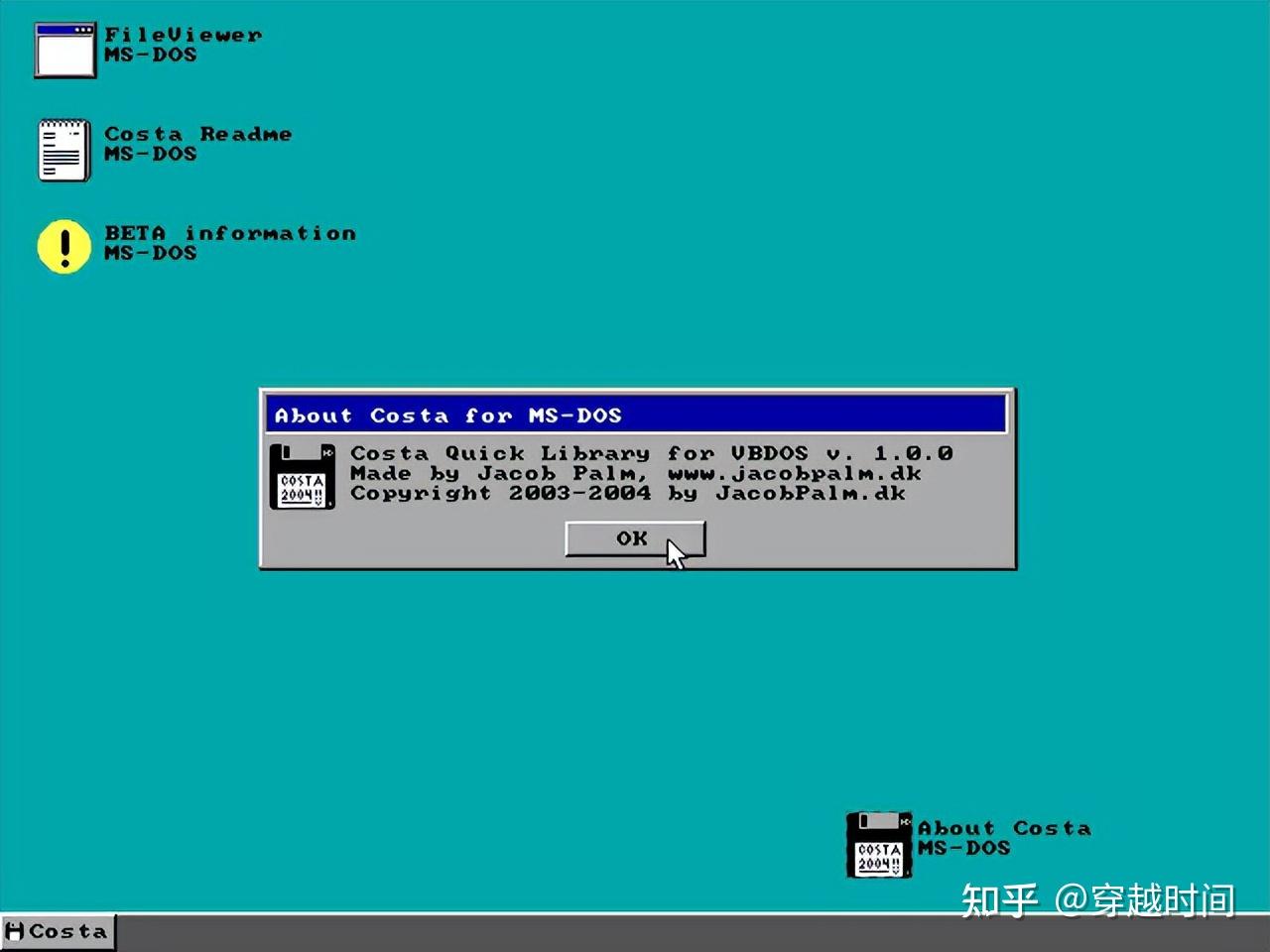The image size is (1270, 952).
Task: Open the FileViewer desktop icon
Action: coord(64,51)
